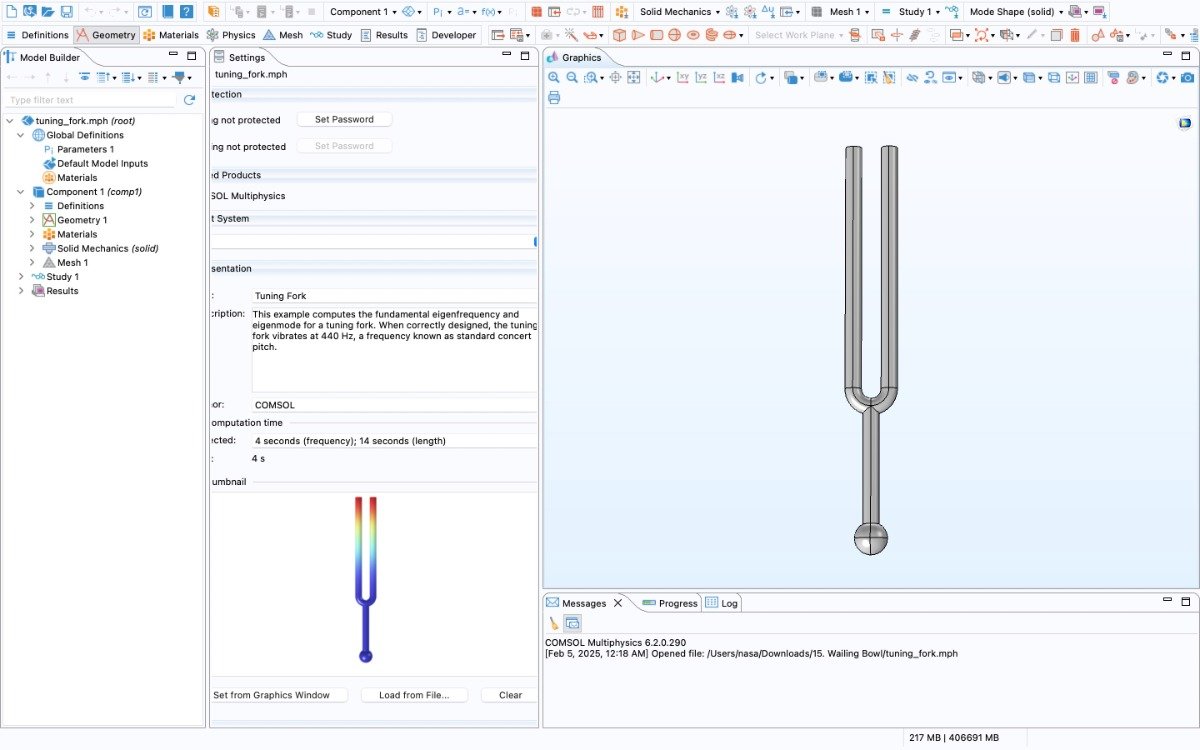The image size is (1200, 750).
Task: Collapse the Global Definitions node
Action: click(21, 135)
